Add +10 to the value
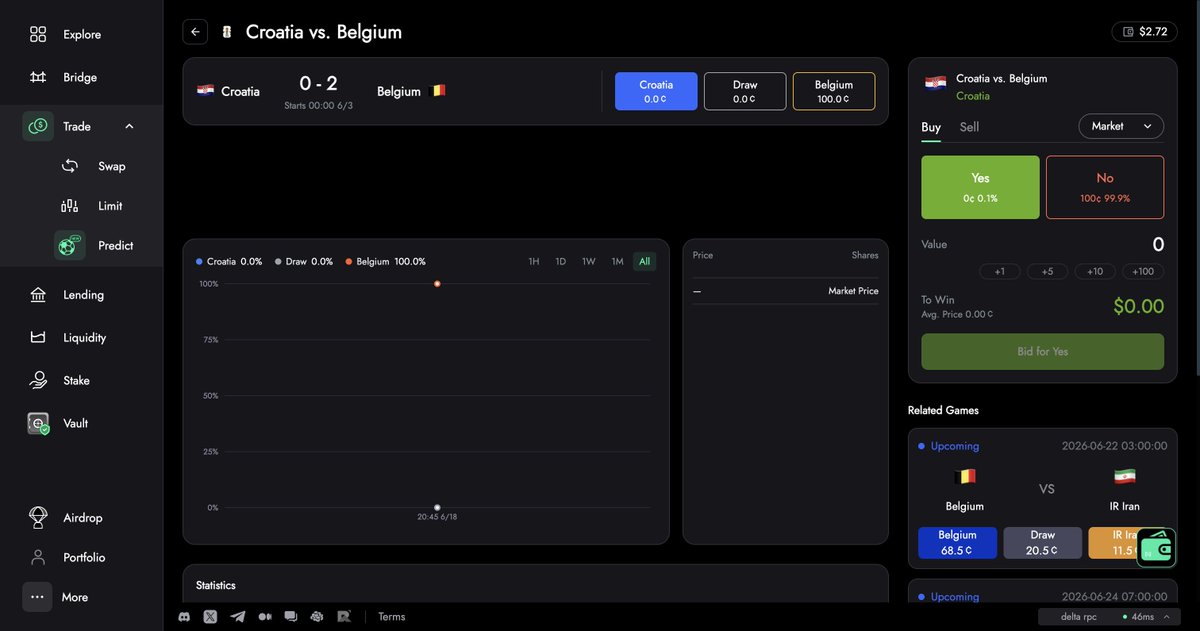Image resolution: width=1200 pixels, height=631 pixels. (1095, 271)
